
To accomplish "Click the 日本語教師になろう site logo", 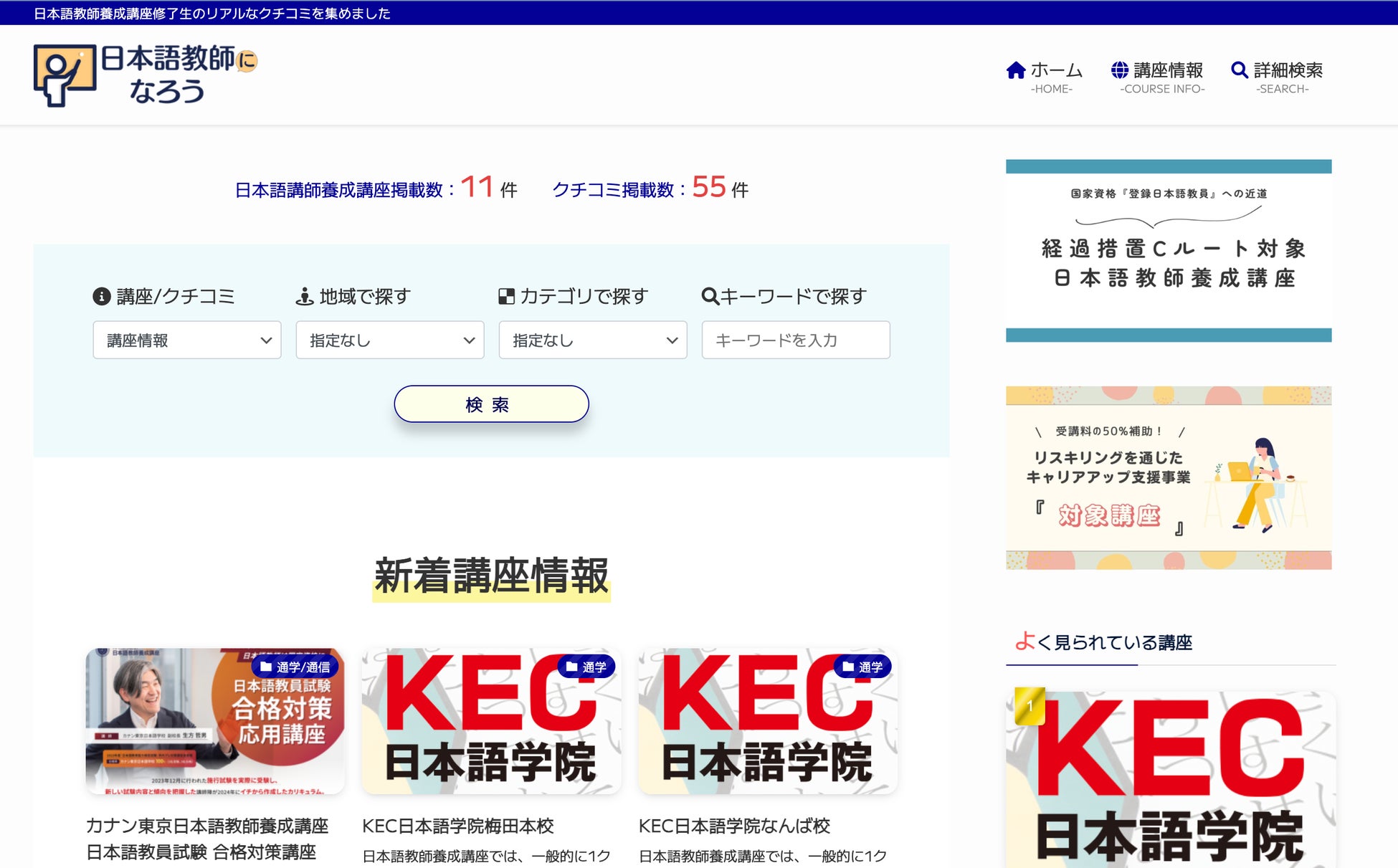I will [145, 75].
